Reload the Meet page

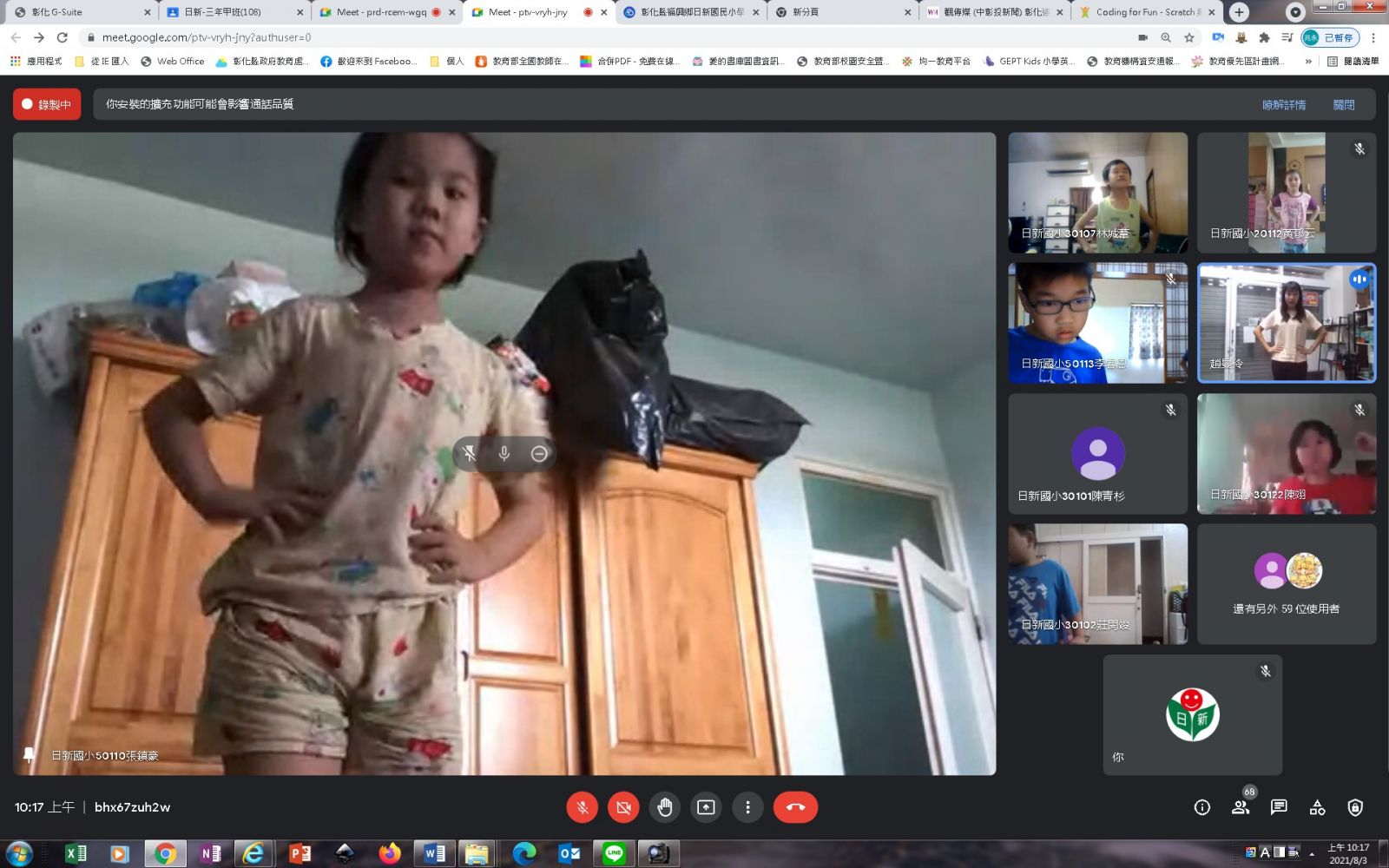click(x=63, y=37)
